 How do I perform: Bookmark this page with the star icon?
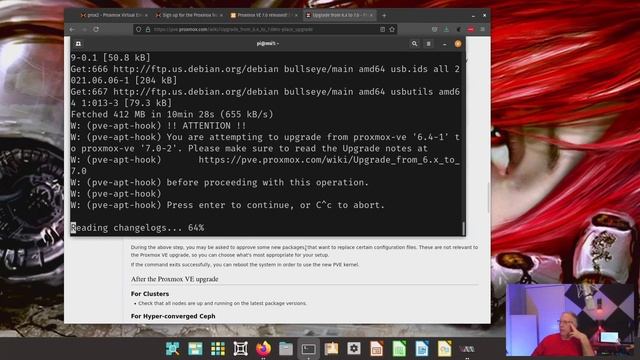click(x=392, y=29)
